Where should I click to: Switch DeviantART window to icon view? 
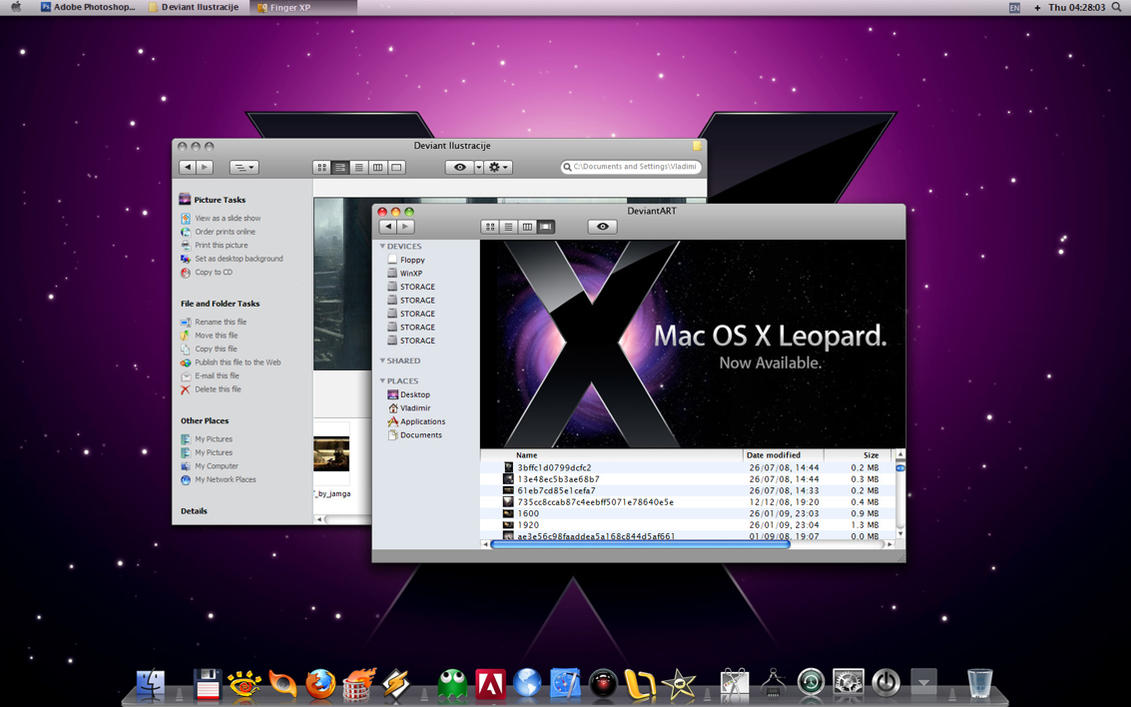pyautogui.click(x=490, y=227)
